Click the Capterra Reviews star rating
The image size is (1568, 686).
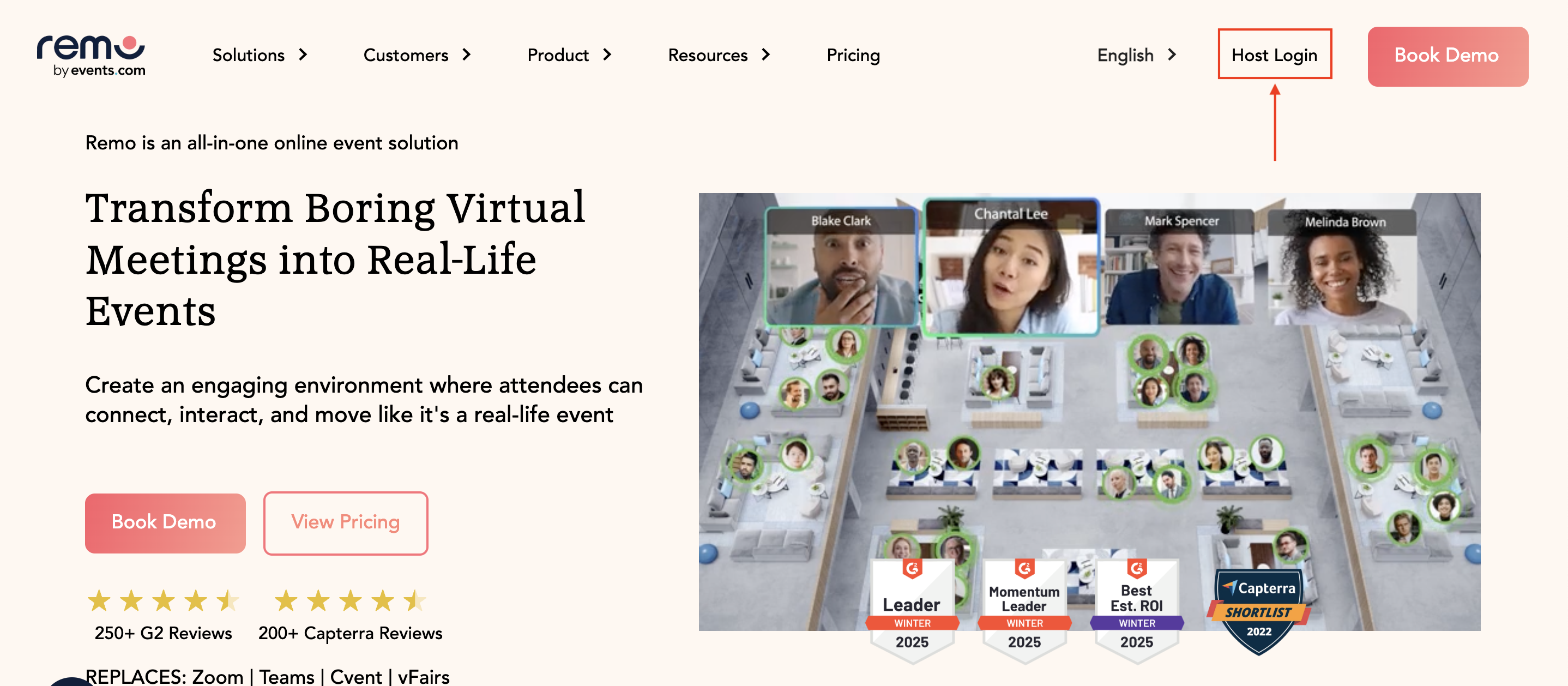point(350,601)
